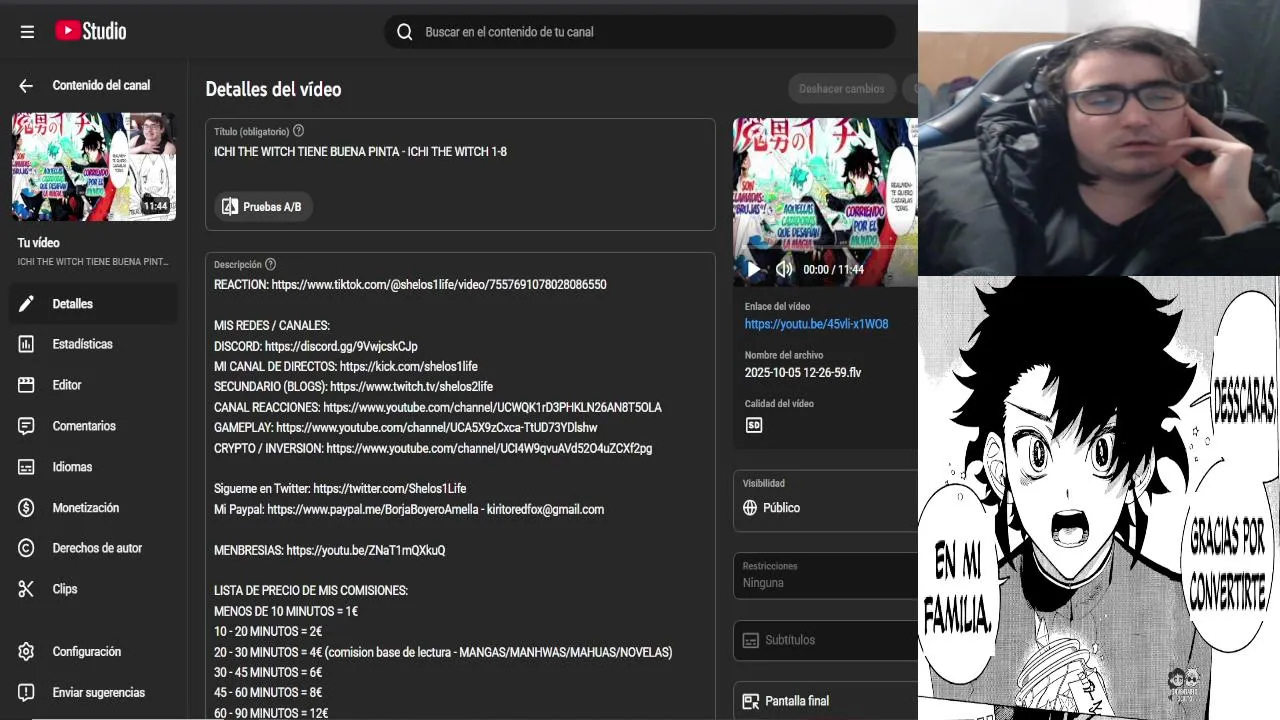Open the Estadísticas section
The width and height of the screenshot is (1280, 720).
point(94,344)
